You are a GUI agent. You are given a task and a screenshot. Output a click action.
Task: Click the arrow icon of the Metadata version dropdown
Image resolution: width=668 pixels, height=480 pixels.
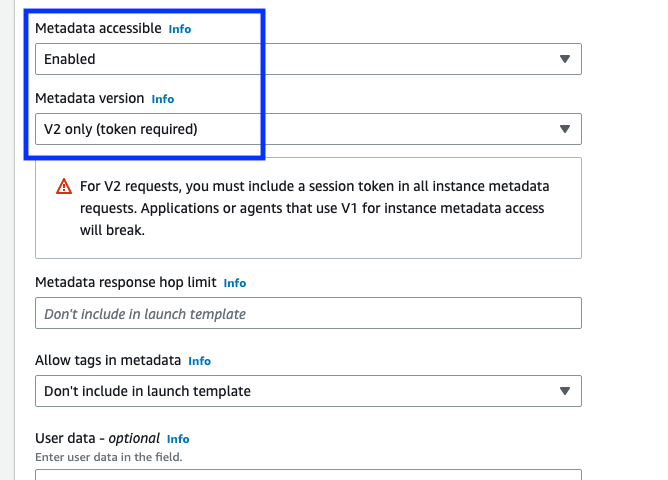click(564, 129)
